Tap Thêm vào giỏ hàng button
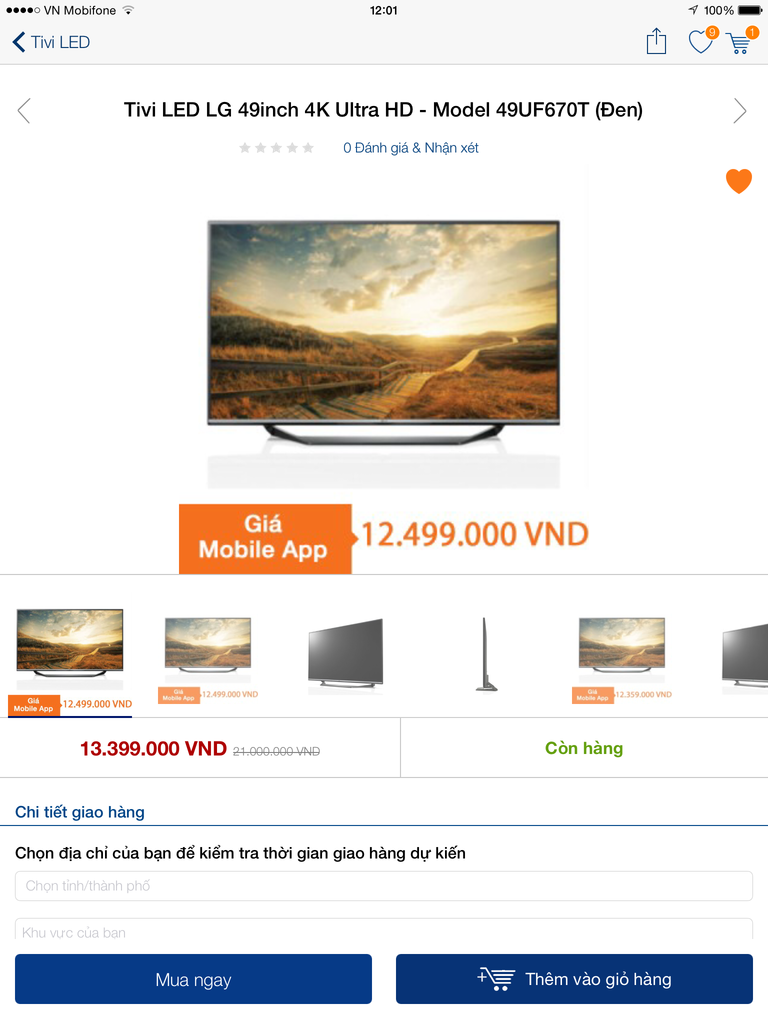Viewport: 768px width, 1024px height. [574, 979]
